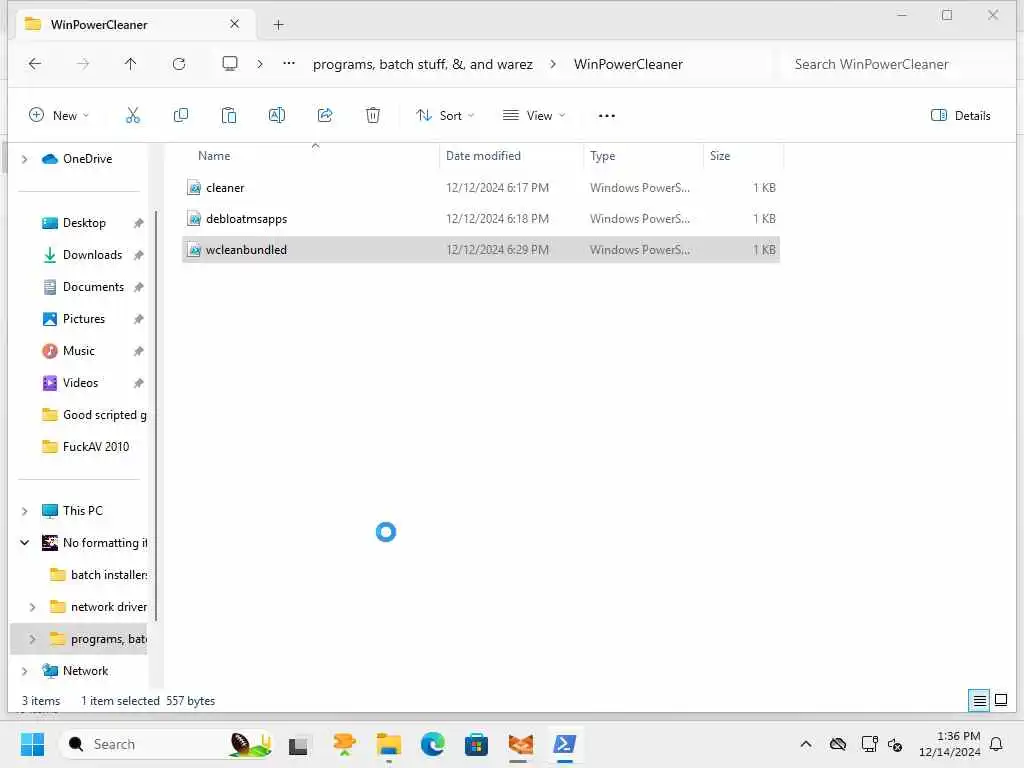Open Music in Quick access
Image resolution: width=1024 pixels, height=768 pixels.
pyautogui.click(x=78, y=351)
